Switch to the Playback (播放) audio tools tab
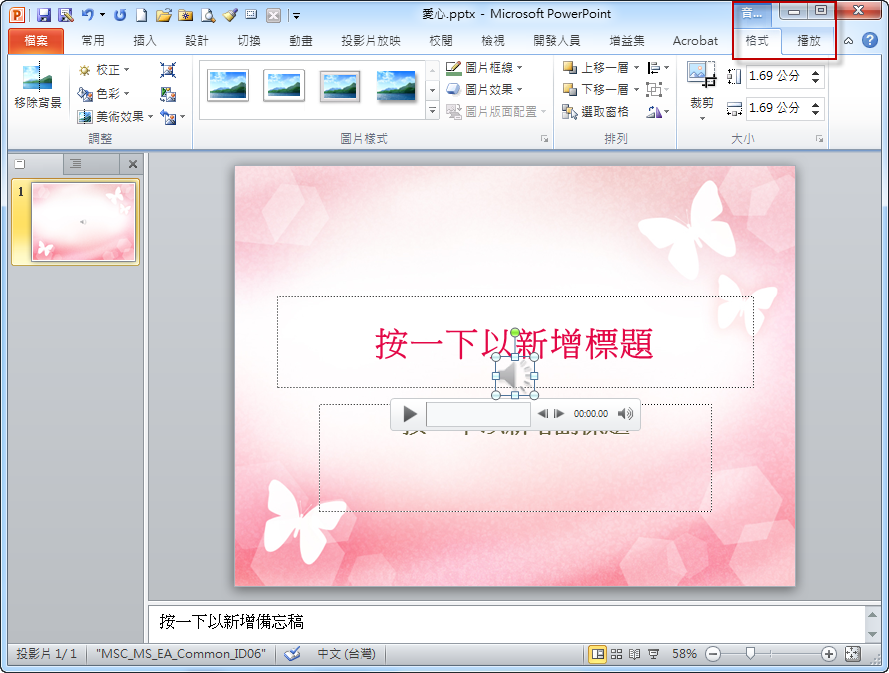889x673 pixels. [x=808, y=41]
